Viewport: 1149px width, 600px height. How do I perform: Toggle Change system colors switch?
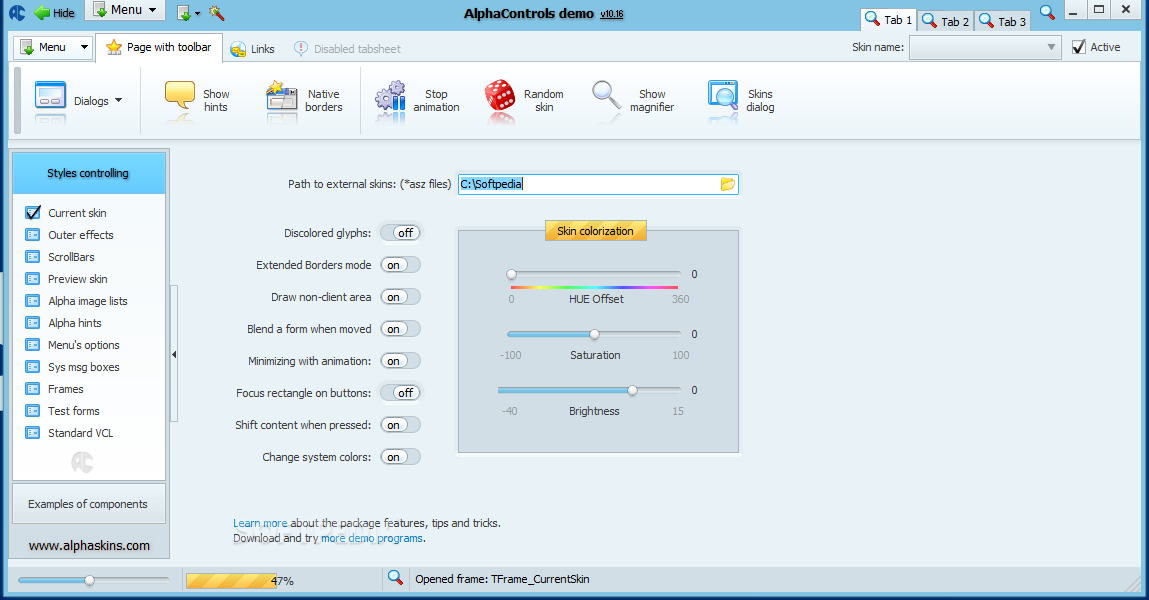pos(400,457)
